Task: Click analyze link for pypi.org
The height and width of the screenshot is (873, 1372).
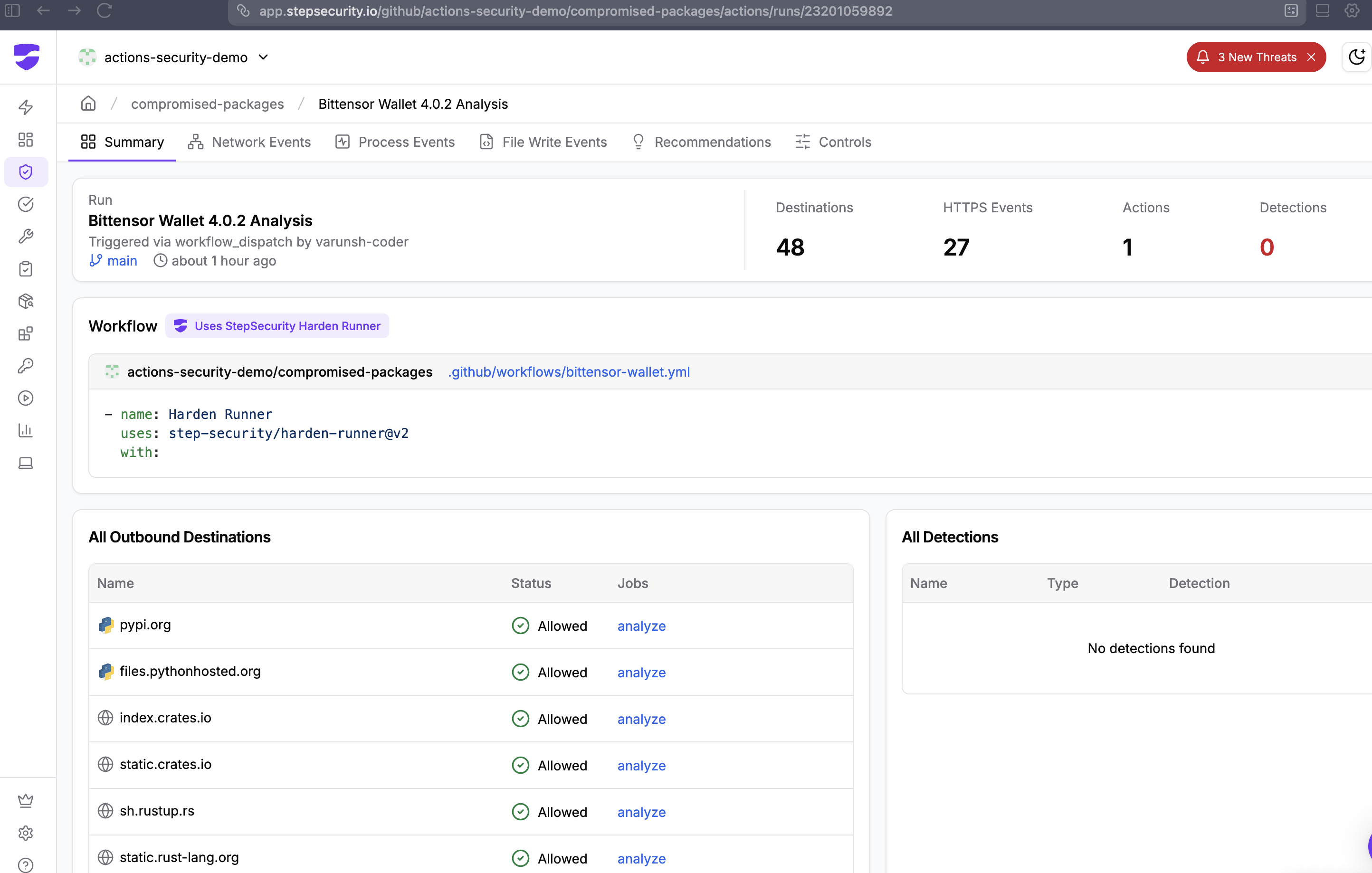Action: click(641, 626)
